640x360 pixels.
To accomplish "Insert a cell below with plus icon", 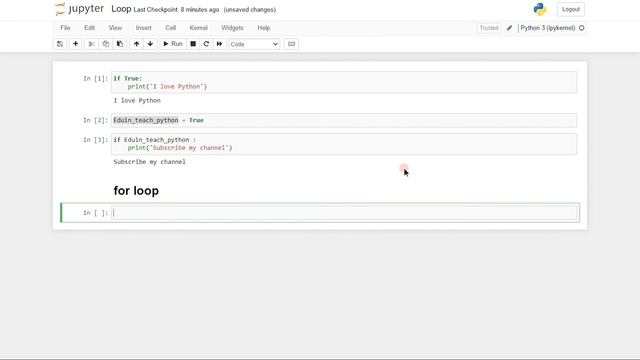I will tap(76, 44).
